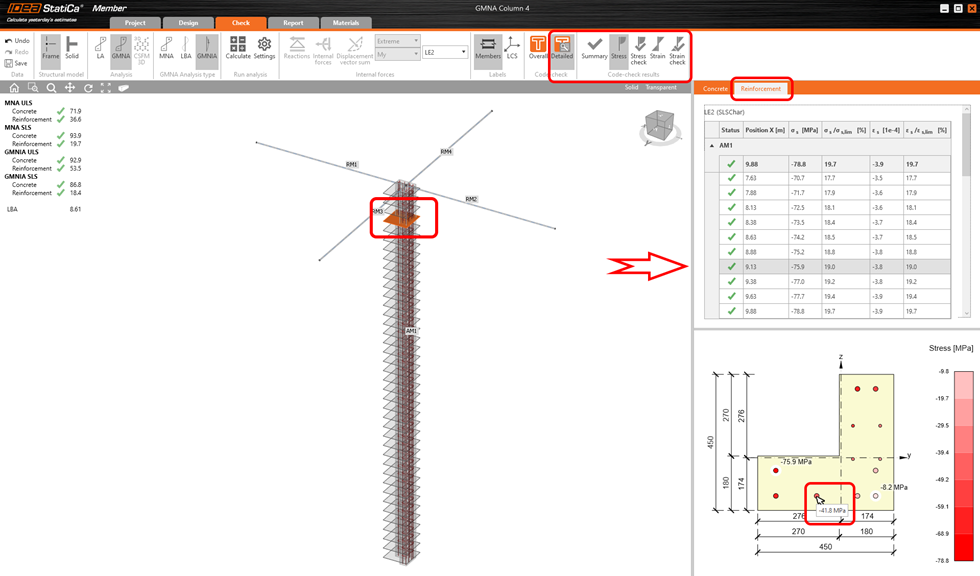Switch to the Report tab
This screenshot has height=576, width=980.
coord(293,23)
